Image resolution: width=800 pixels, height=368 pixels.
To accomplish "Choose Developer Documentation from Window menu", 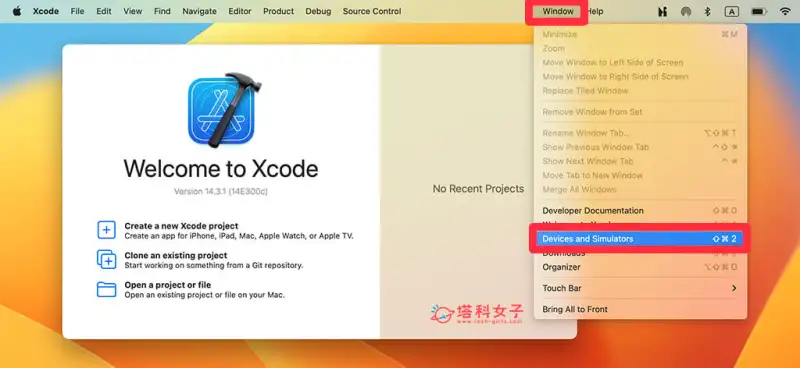I will 641,211.
